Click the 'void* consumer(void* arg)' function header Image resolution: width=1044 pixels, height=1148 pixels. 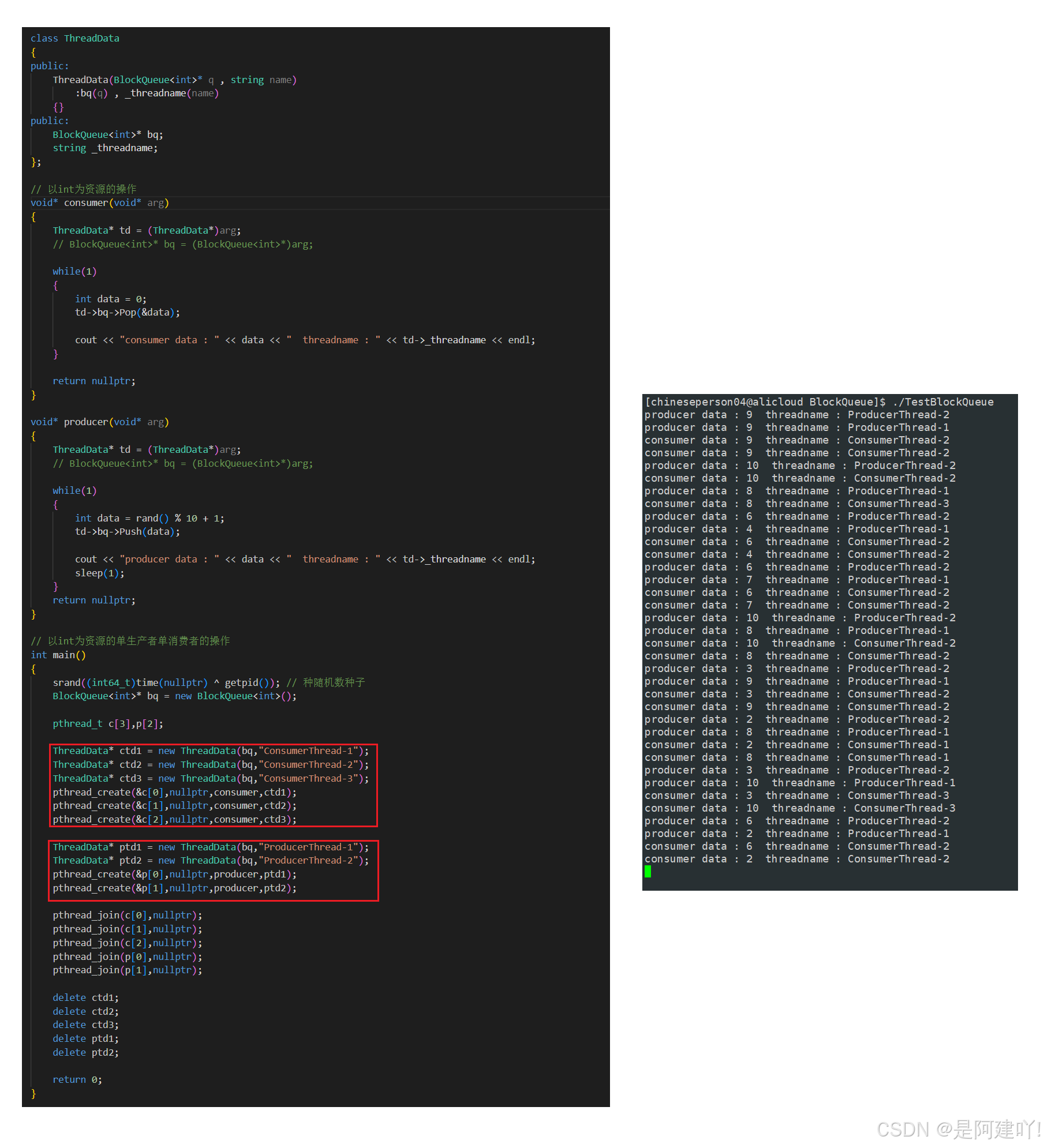pos(99,202)
